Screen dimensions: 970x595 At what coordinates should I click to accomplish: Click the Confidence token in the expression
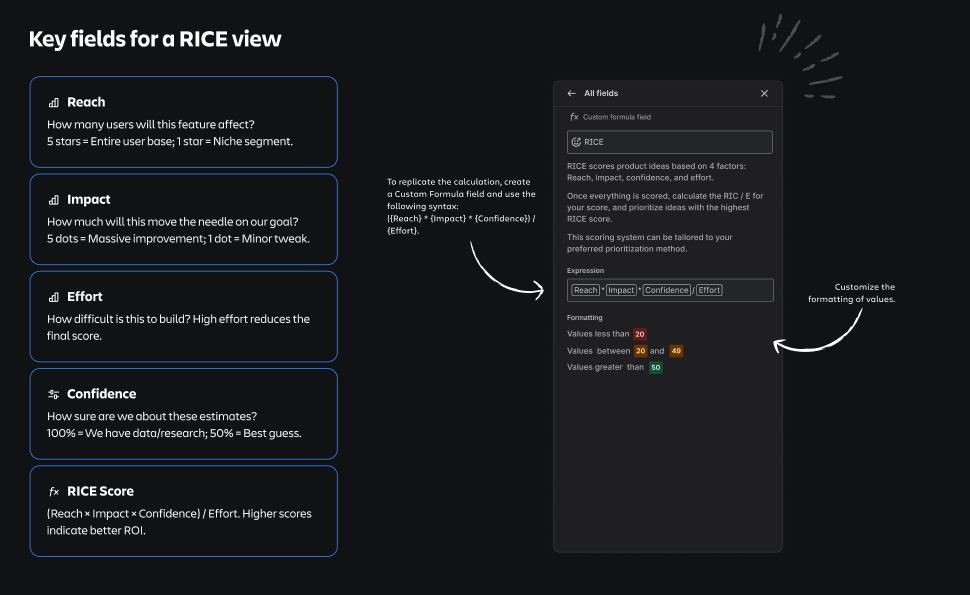click(666, 290)
